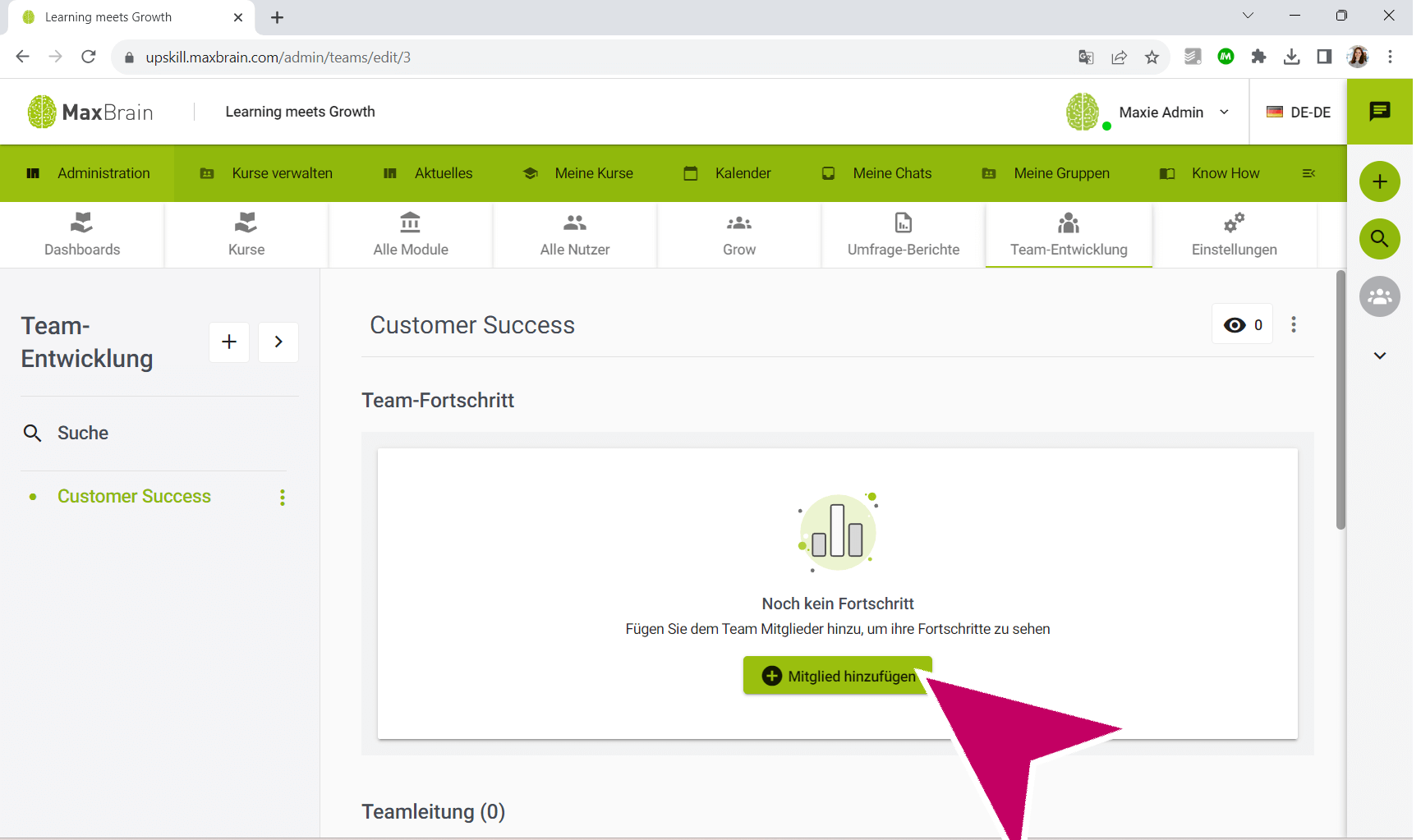Image resolution: width=1421 pixels, height=840 pixels.
Task: Open Chrome three-dot menu
Action: click(x=1391, y=57)
